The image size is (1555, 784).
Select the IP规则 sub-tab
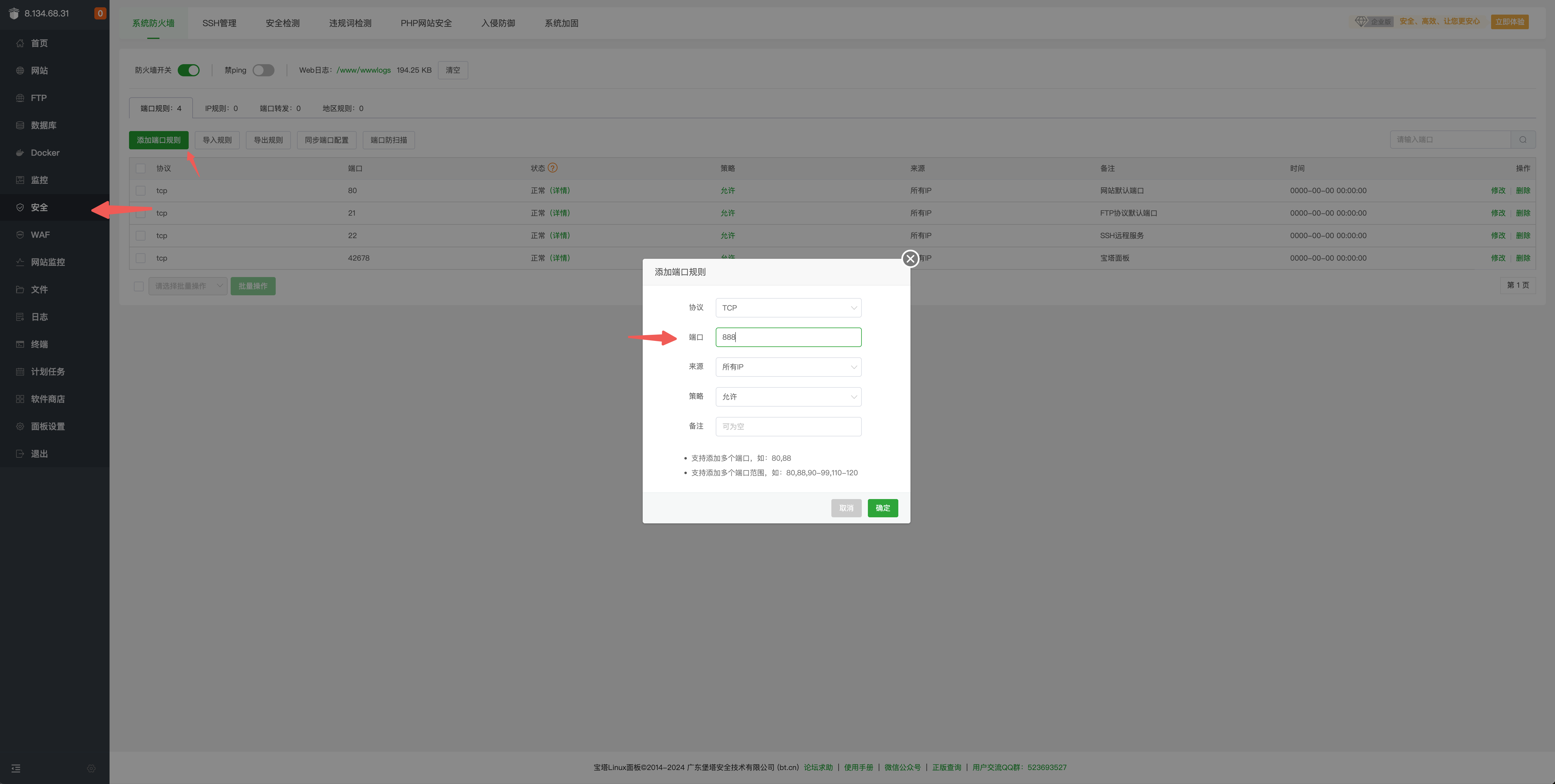click(221, 109)
